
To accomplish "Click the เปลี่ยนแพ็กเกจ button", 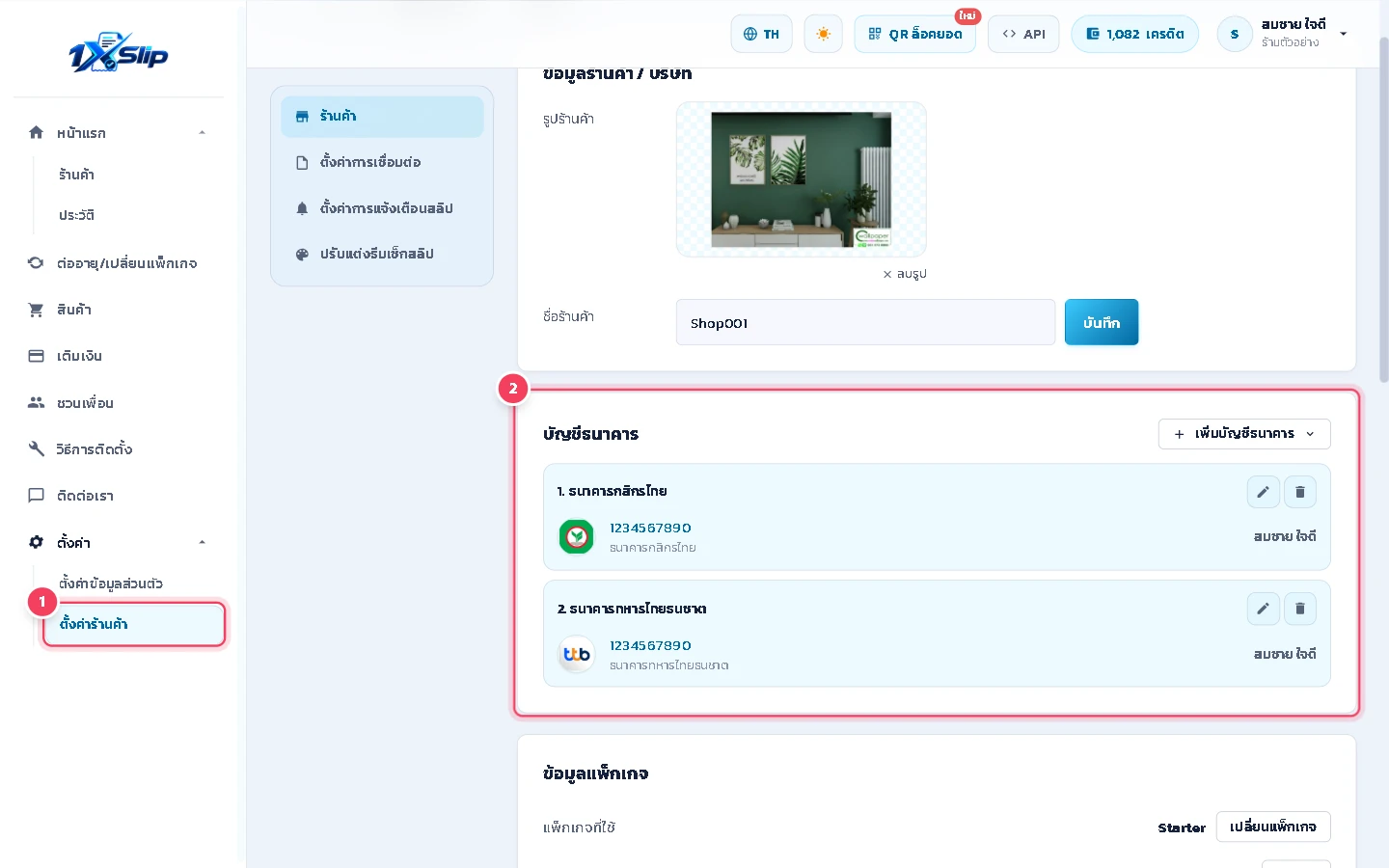I will point(1273,827).
